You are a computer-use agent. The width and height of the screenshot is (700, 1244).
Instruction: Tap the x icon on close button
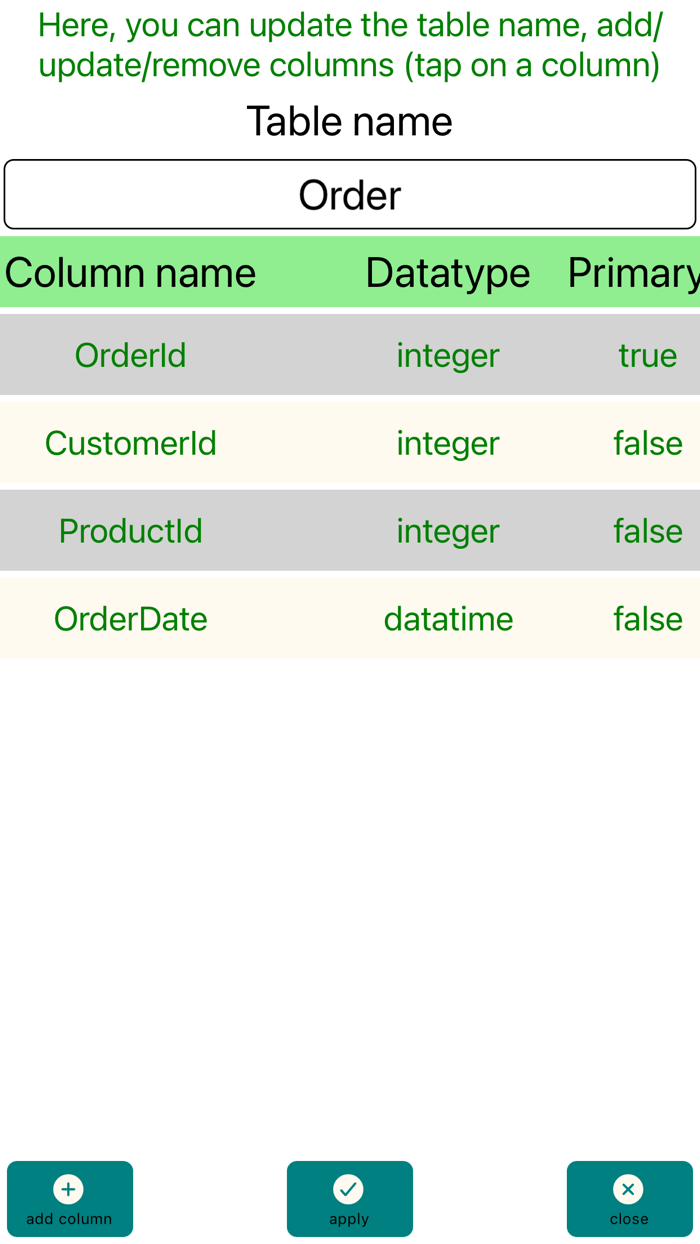(x=628, y=1189)
